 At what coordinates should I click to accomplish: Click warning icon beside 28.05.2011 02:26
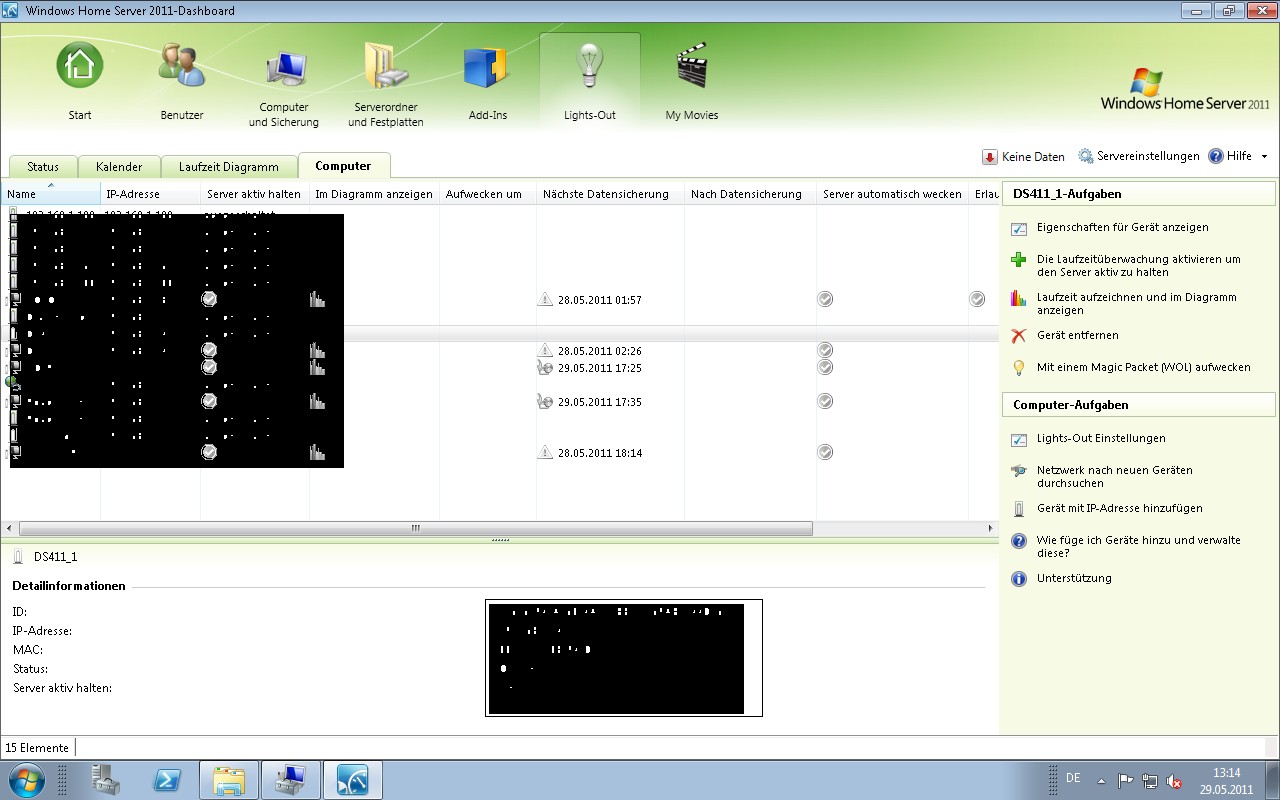click(x=545, y=350)
